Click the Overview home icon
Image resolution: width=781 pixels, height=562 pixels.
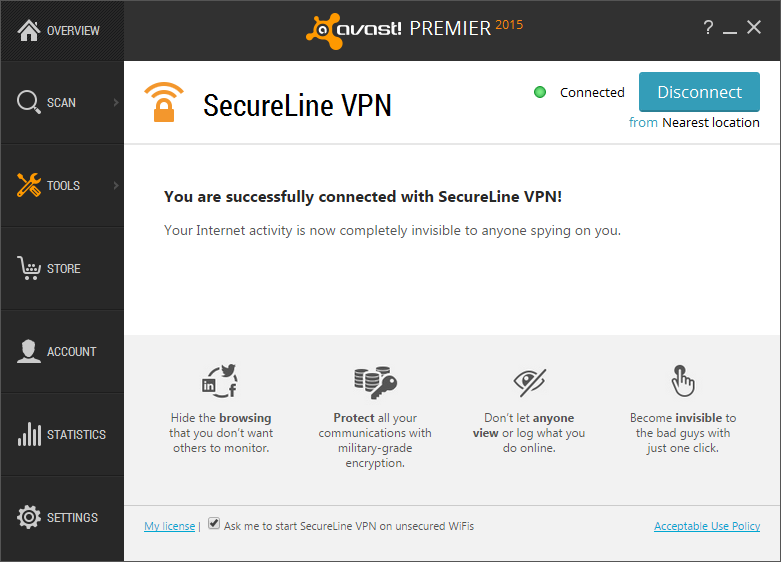click(x=28, y=30)
